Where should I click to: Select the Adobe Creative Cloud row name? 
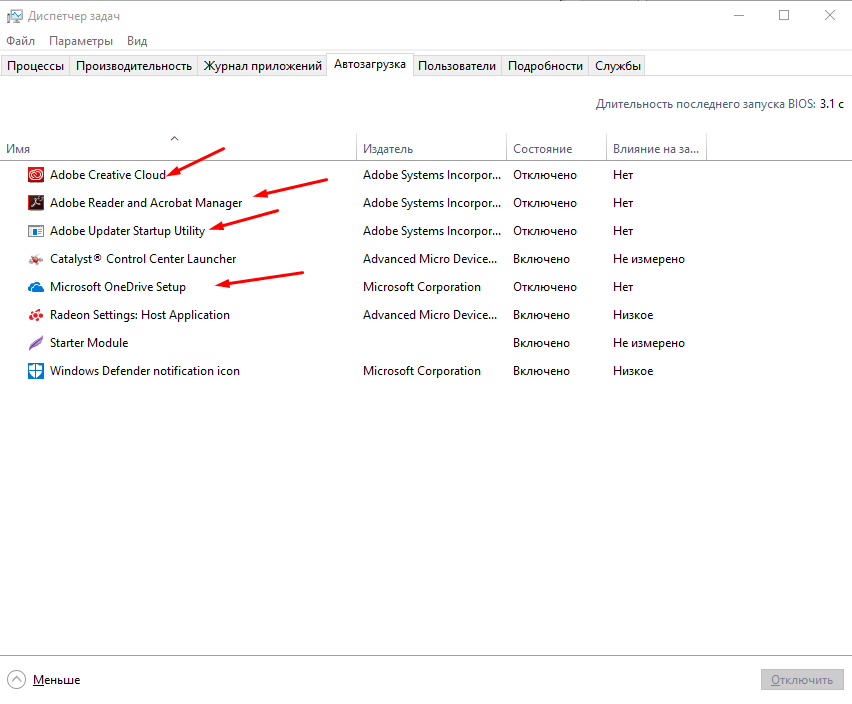coord(108,175)
